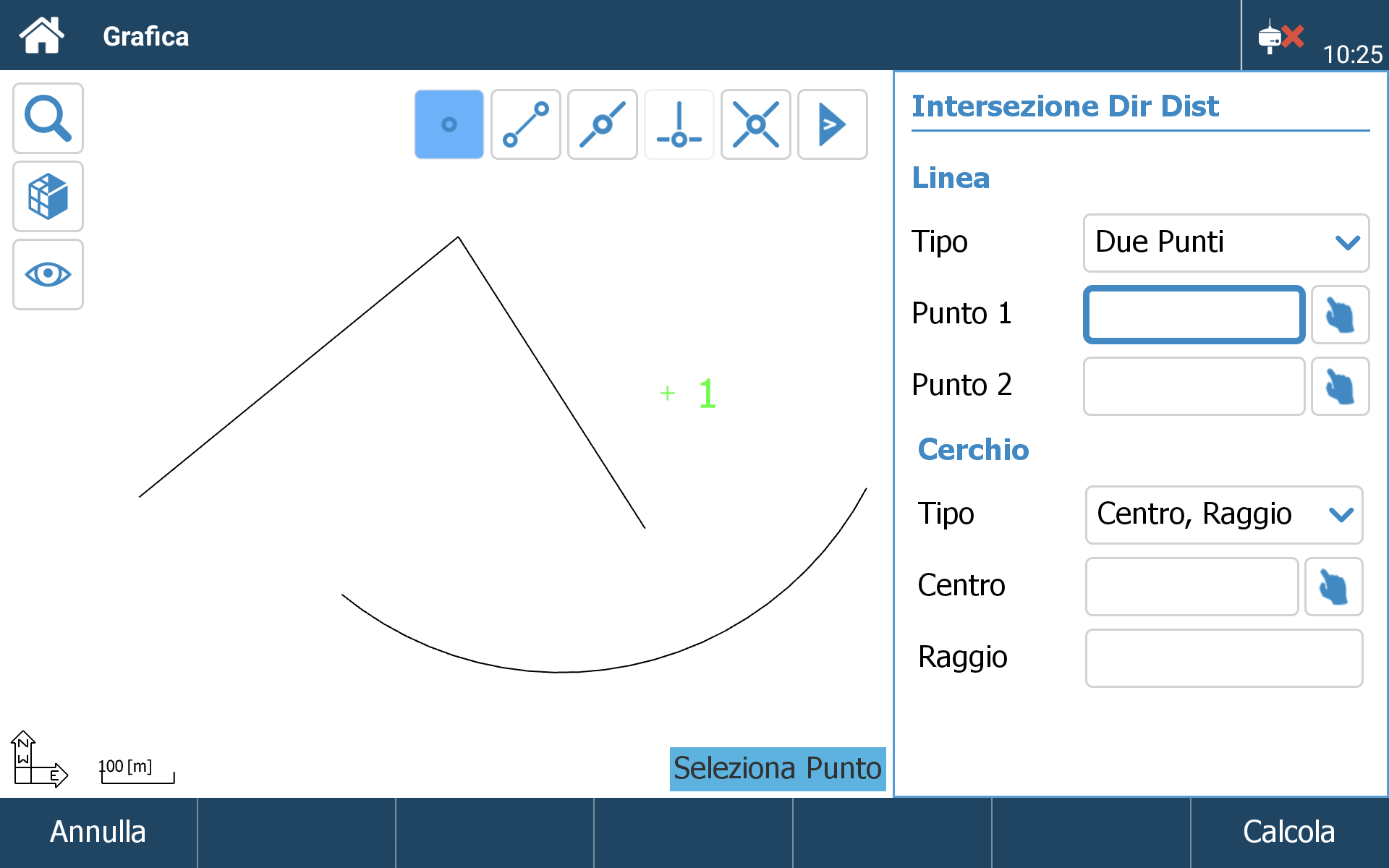Expand the snap toolbar arrow button

[833, 124]
